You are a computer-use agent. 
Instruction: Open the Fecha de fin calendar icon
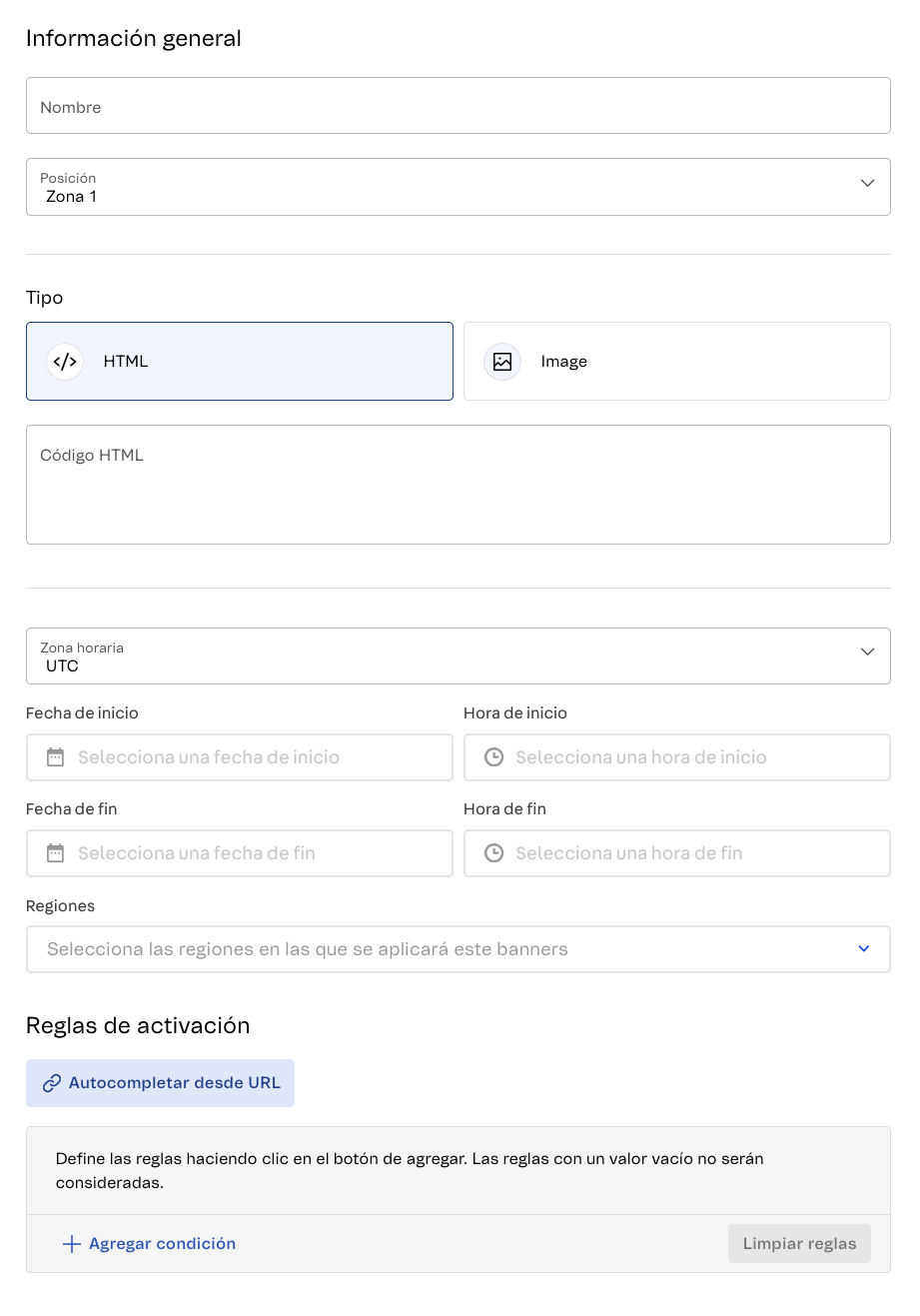(x=55, y=852)
